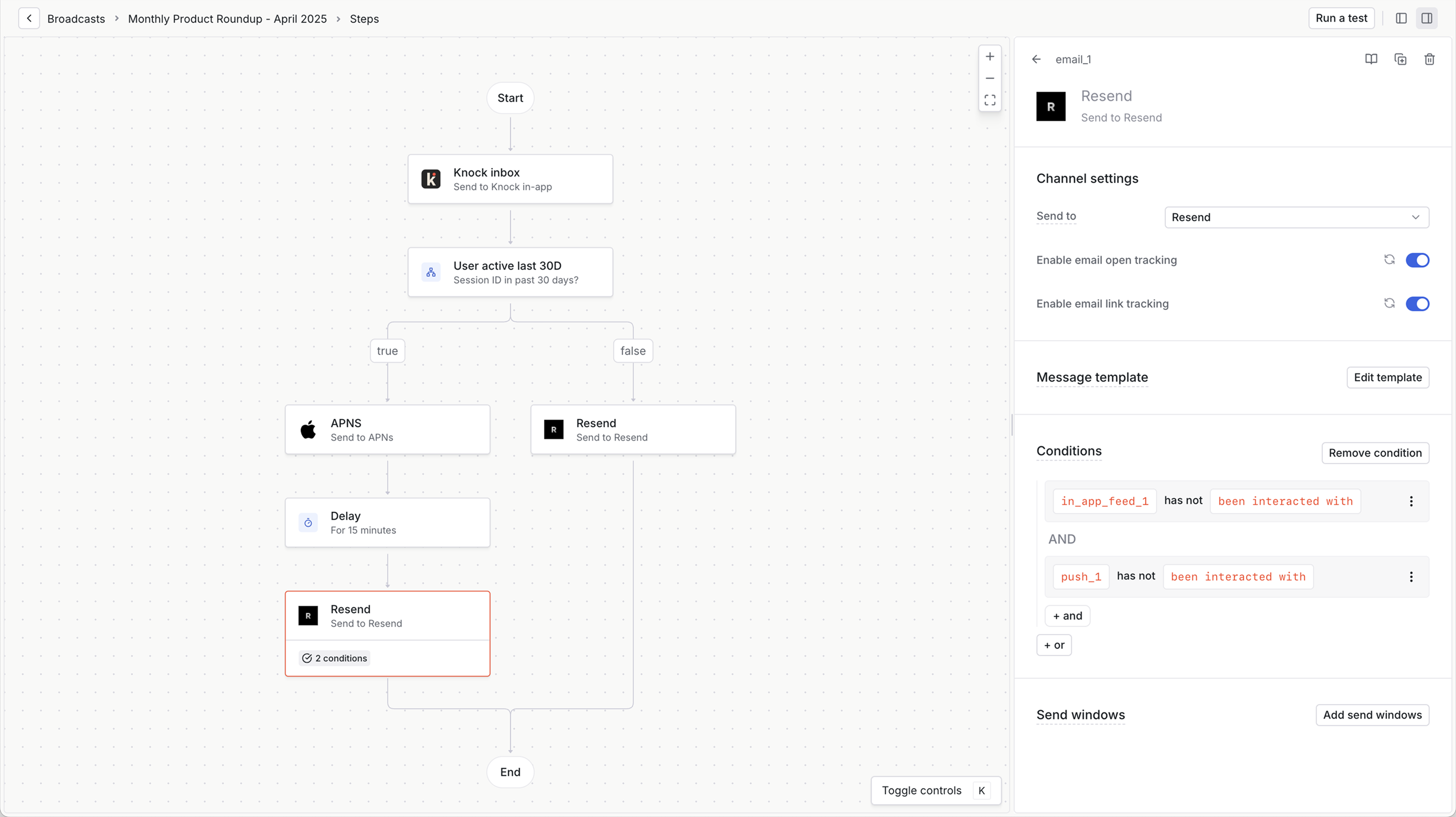Toggle the left sidebar panel

pos(1401,18)
